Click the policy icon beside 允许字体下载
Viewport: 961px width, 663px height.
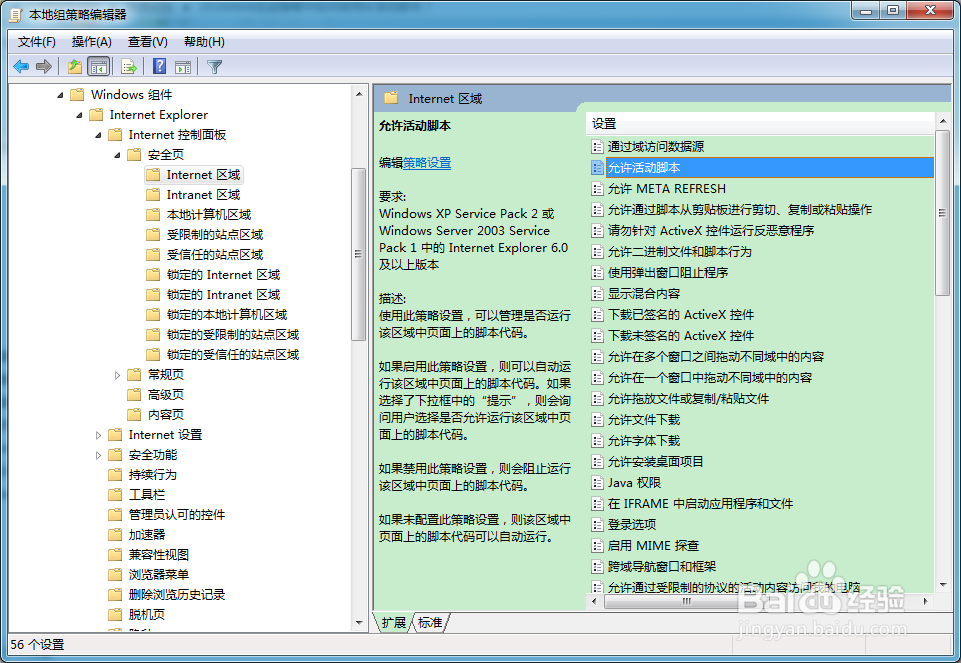pyautogui.click(x=597, y=441)
